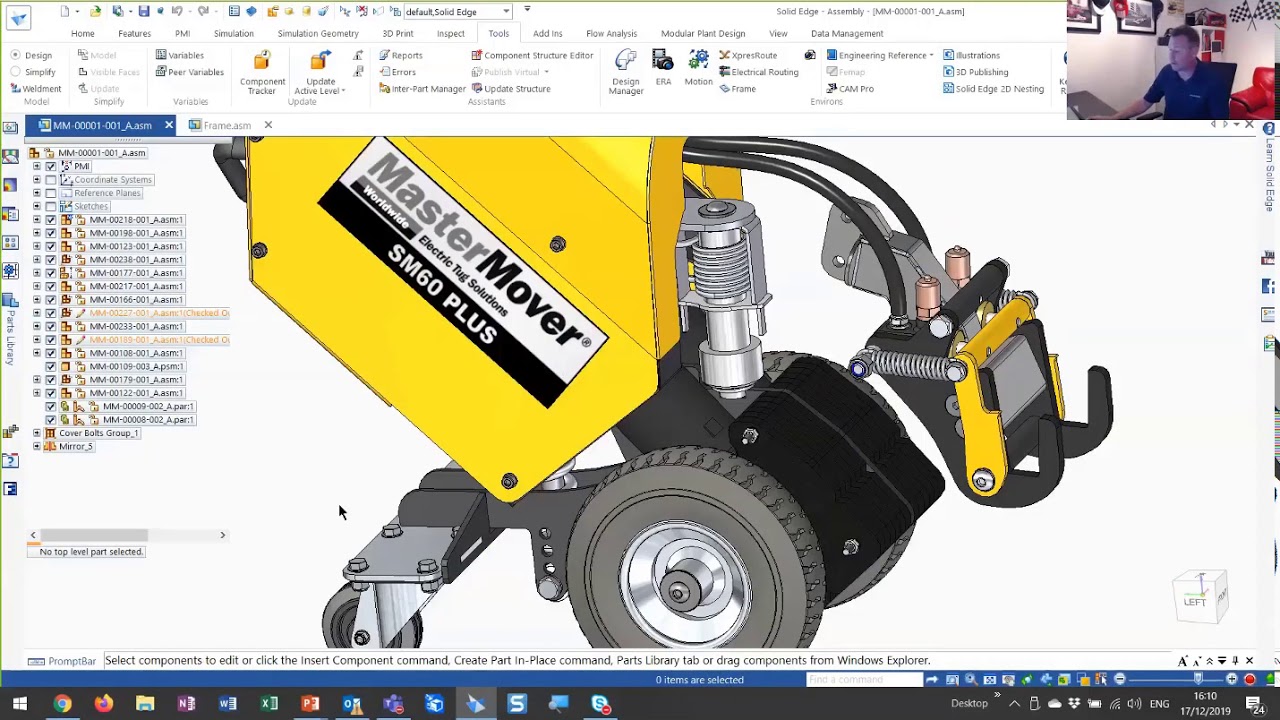Click the view orientation cube labeled LEFT

click(1199, 597)
